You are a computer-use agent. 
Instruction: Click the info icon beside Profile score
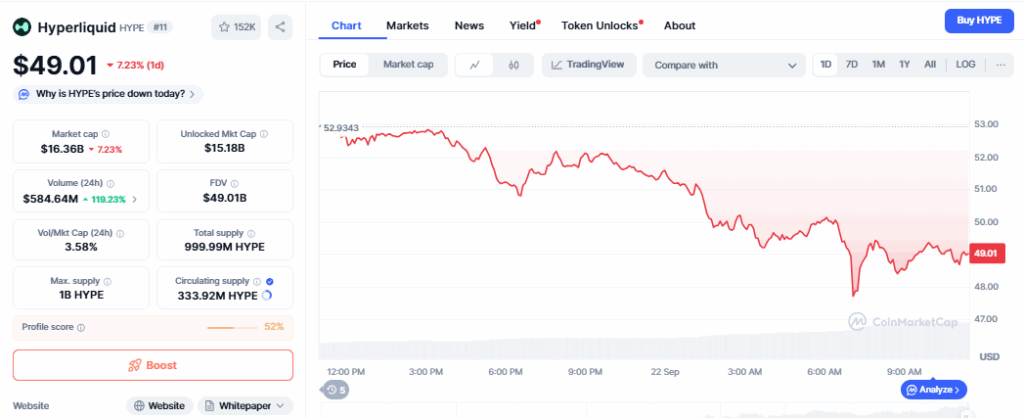pyautogui.click(x=81, y=327)
